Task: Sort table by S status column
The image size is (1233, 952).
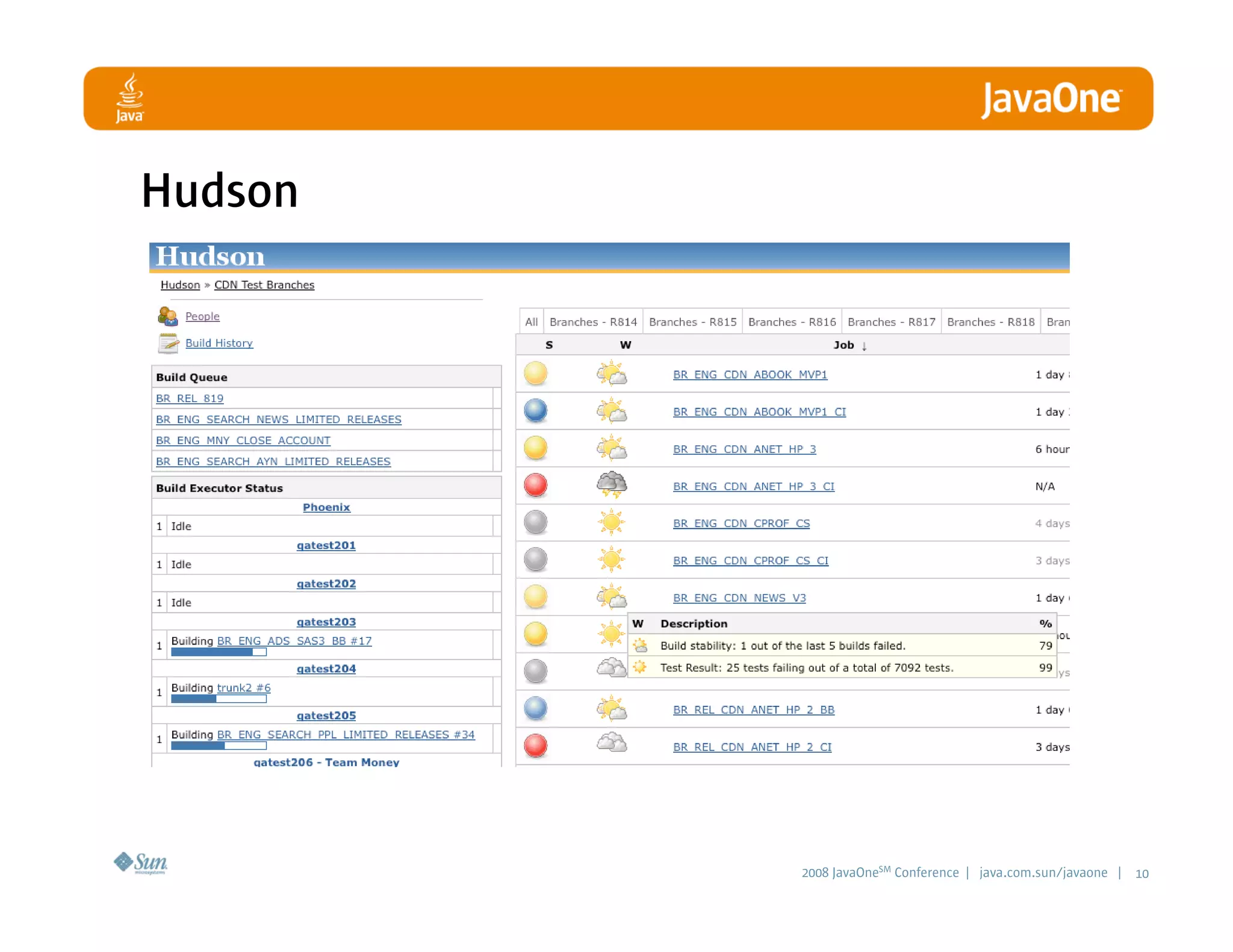Action: (549, 345)
